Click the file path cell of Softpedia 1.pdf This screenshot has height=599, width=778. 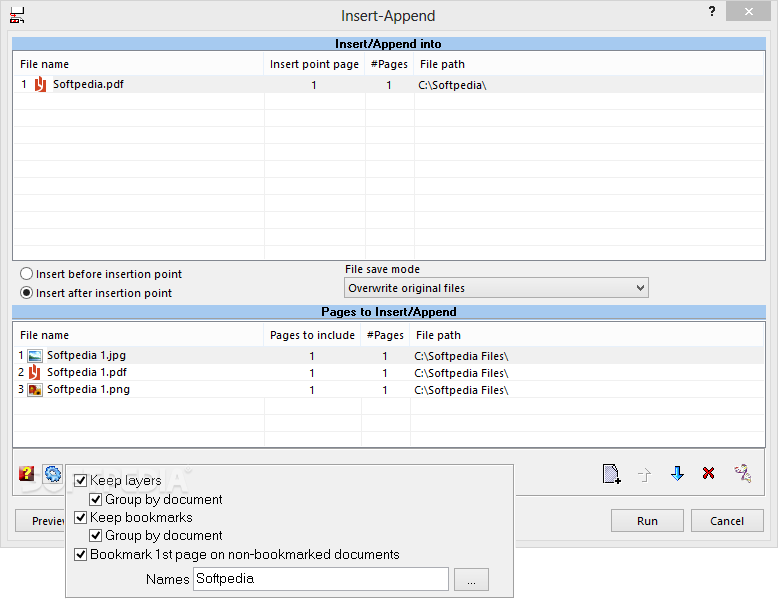click(x=461, y=373)
